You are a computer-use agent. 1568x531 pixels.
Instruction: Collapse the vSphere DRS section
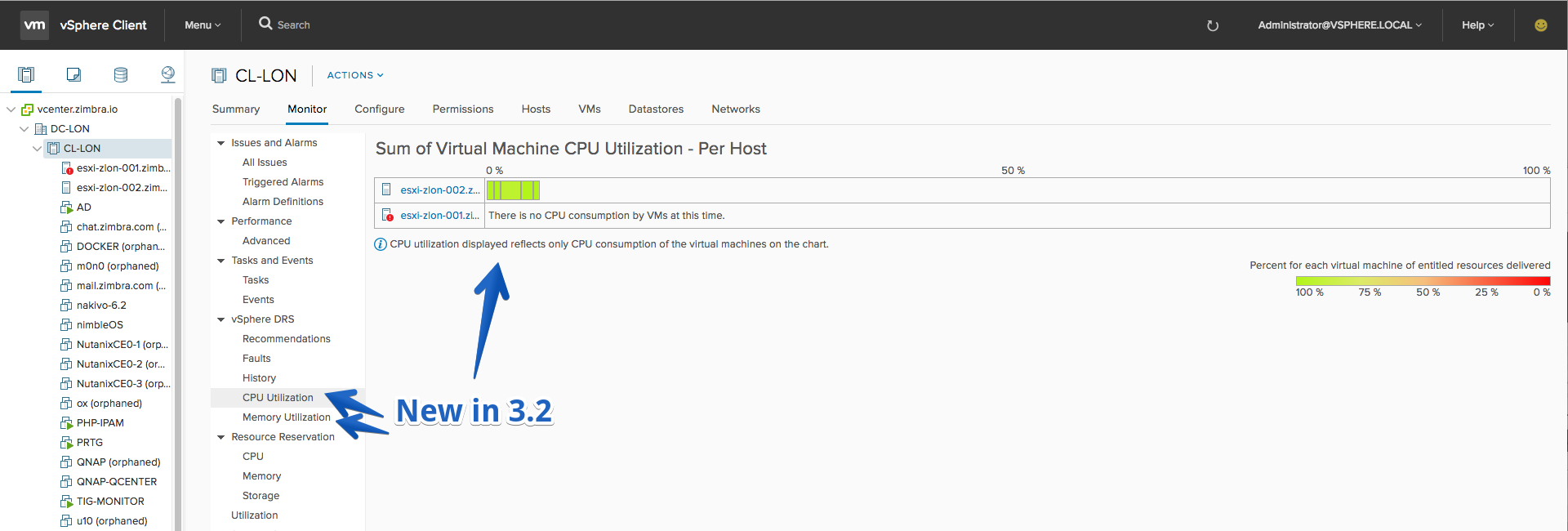click(220, 319)
